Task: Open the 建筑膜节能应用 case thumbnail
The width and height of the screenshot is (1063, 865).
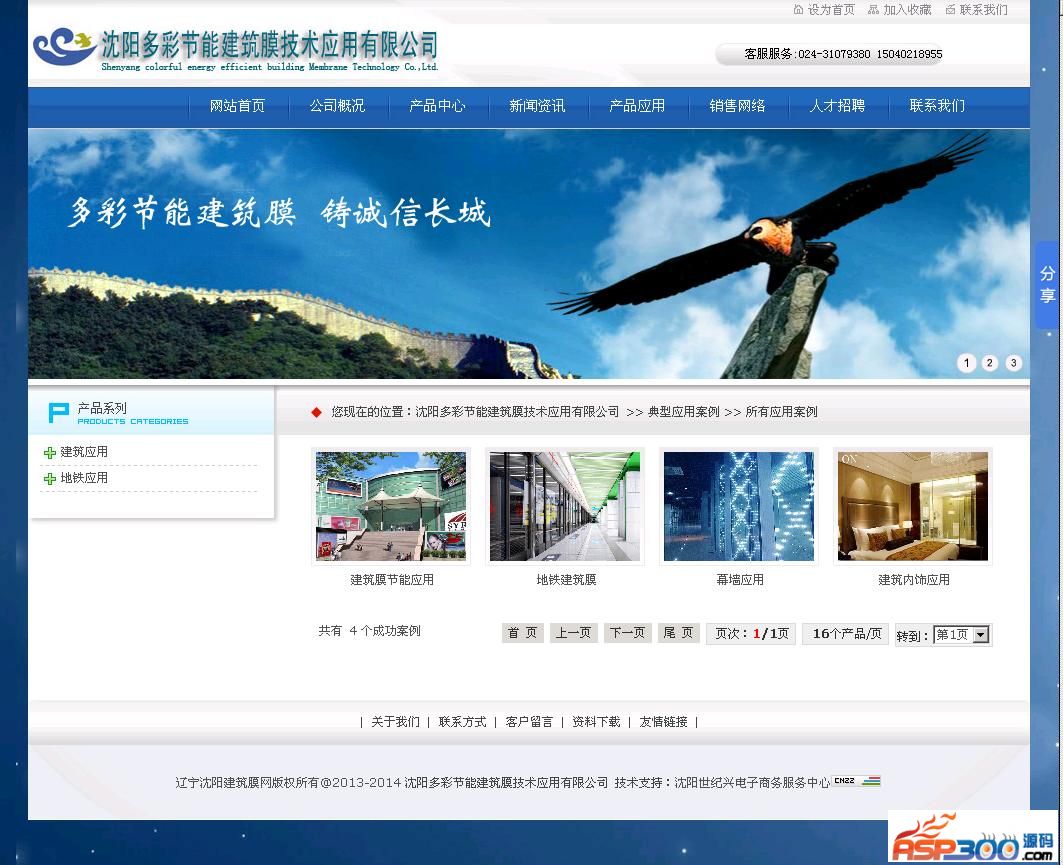Action: [391, 506]
